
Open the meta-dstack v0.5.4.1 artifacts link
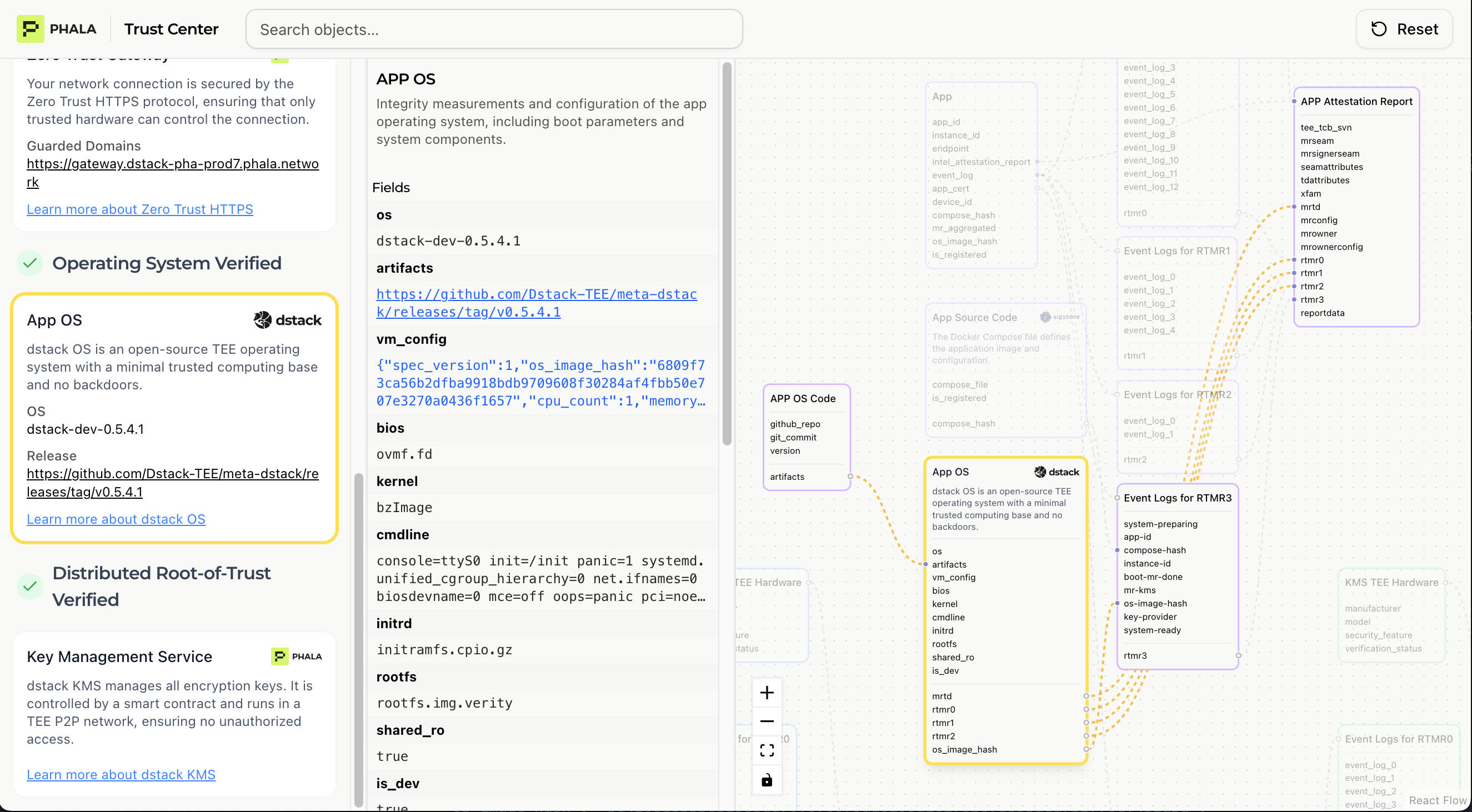click(536, 303)
